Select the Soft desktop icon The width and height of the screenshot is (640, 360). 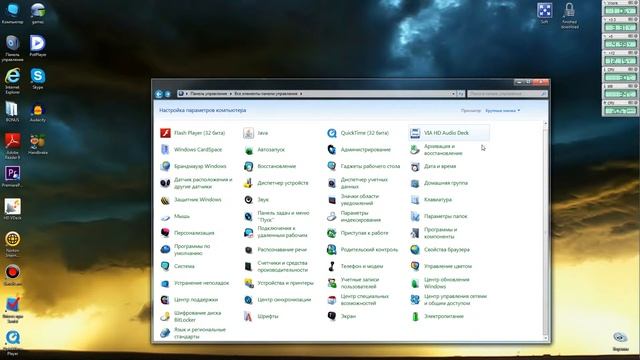(544, 13)
